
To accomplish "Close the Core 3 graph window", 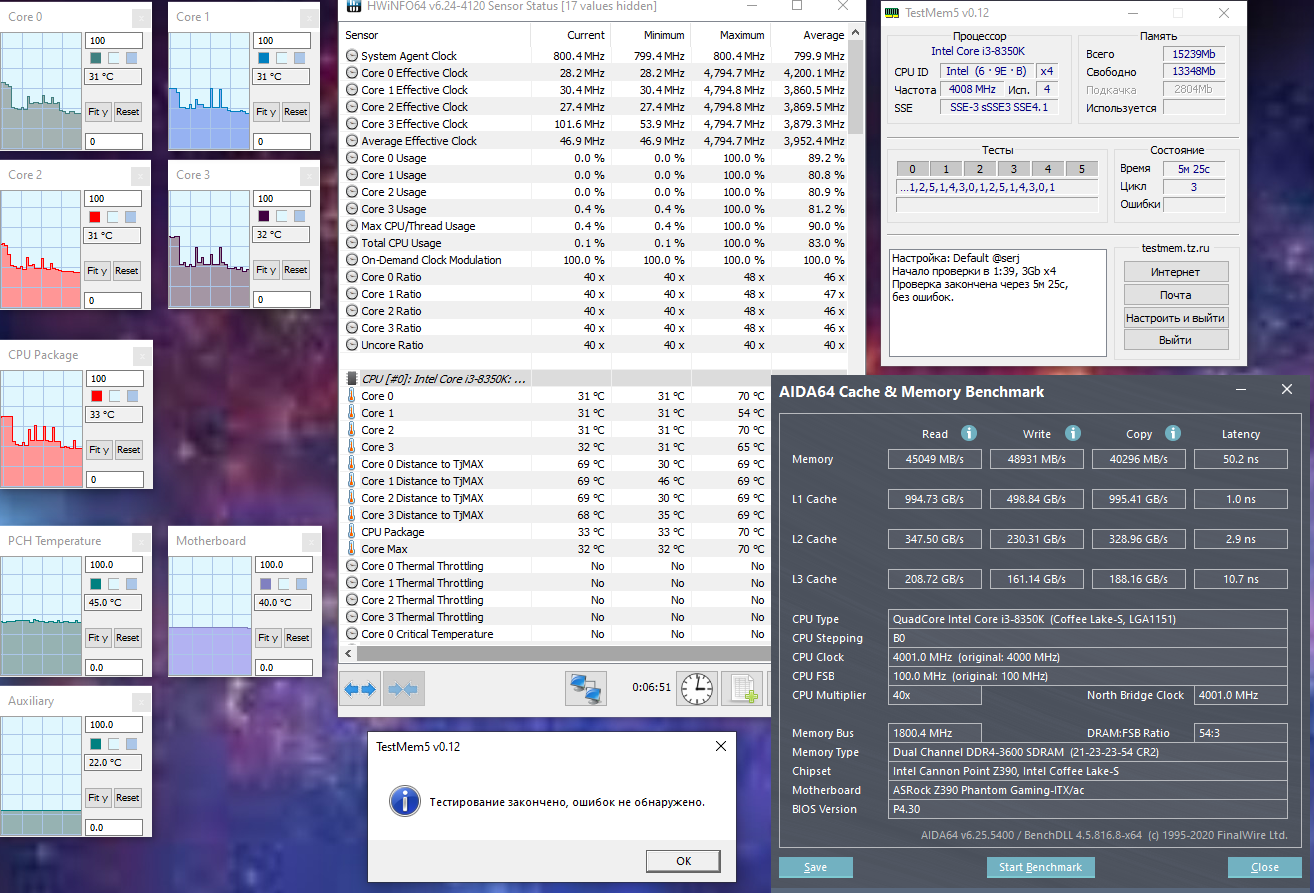I will [310, 175].
